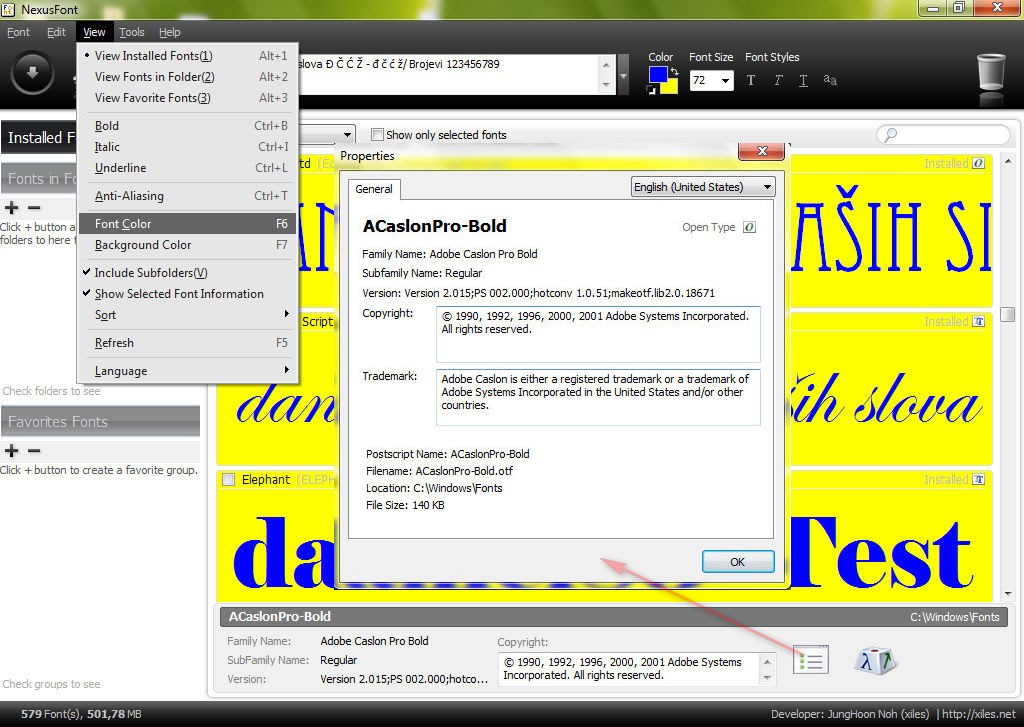Open the Favorites Fonts panel header
This screenshot has height=727, width=1024.
point(101,422)
